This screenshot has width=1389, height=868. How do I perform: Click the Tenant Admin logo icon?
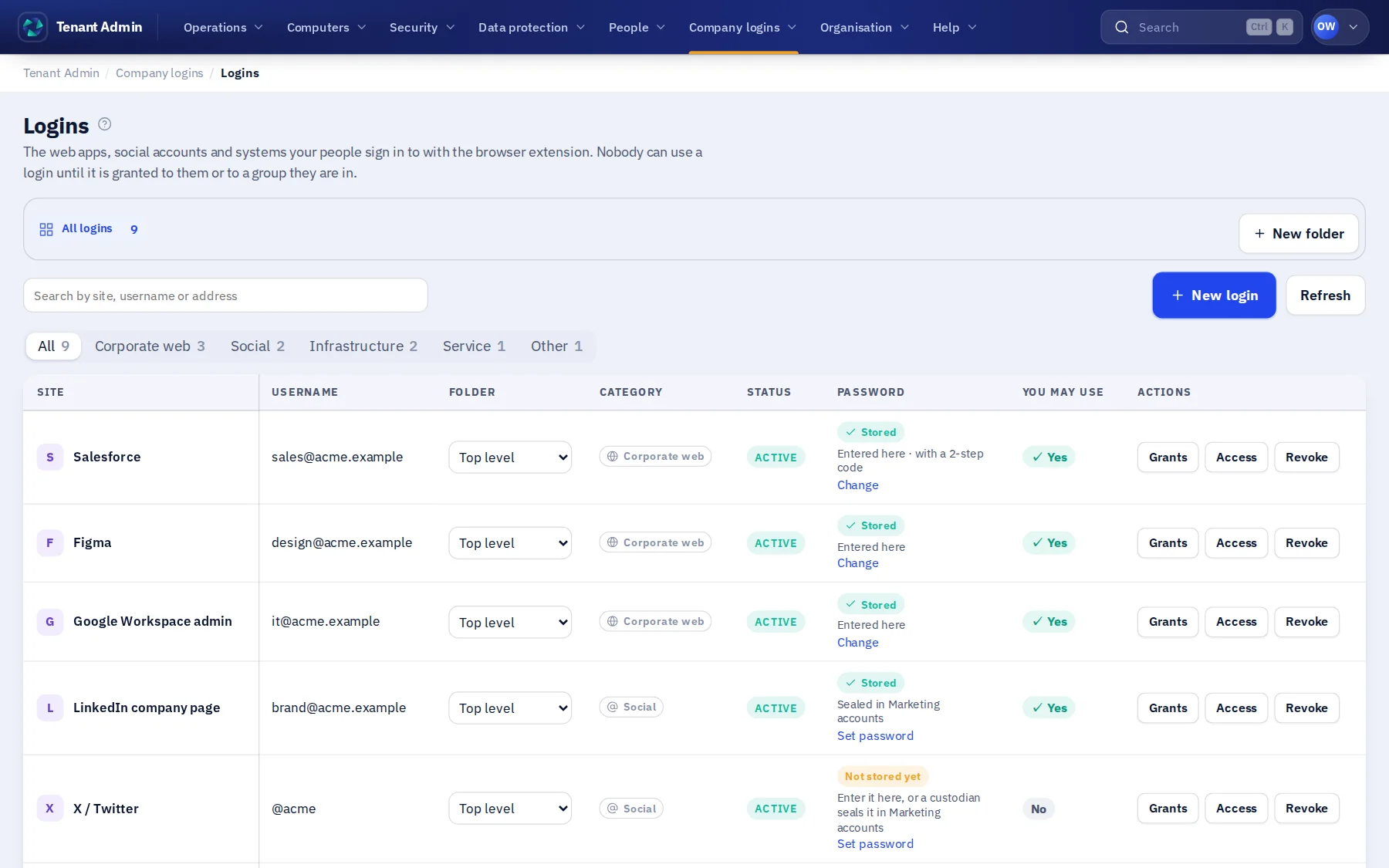tap(32, 27)
